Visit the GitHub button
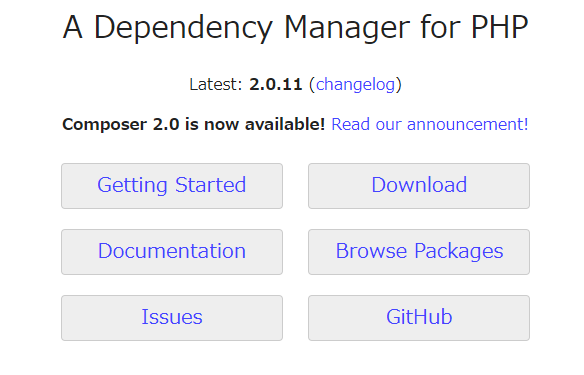 coord(419,318)
